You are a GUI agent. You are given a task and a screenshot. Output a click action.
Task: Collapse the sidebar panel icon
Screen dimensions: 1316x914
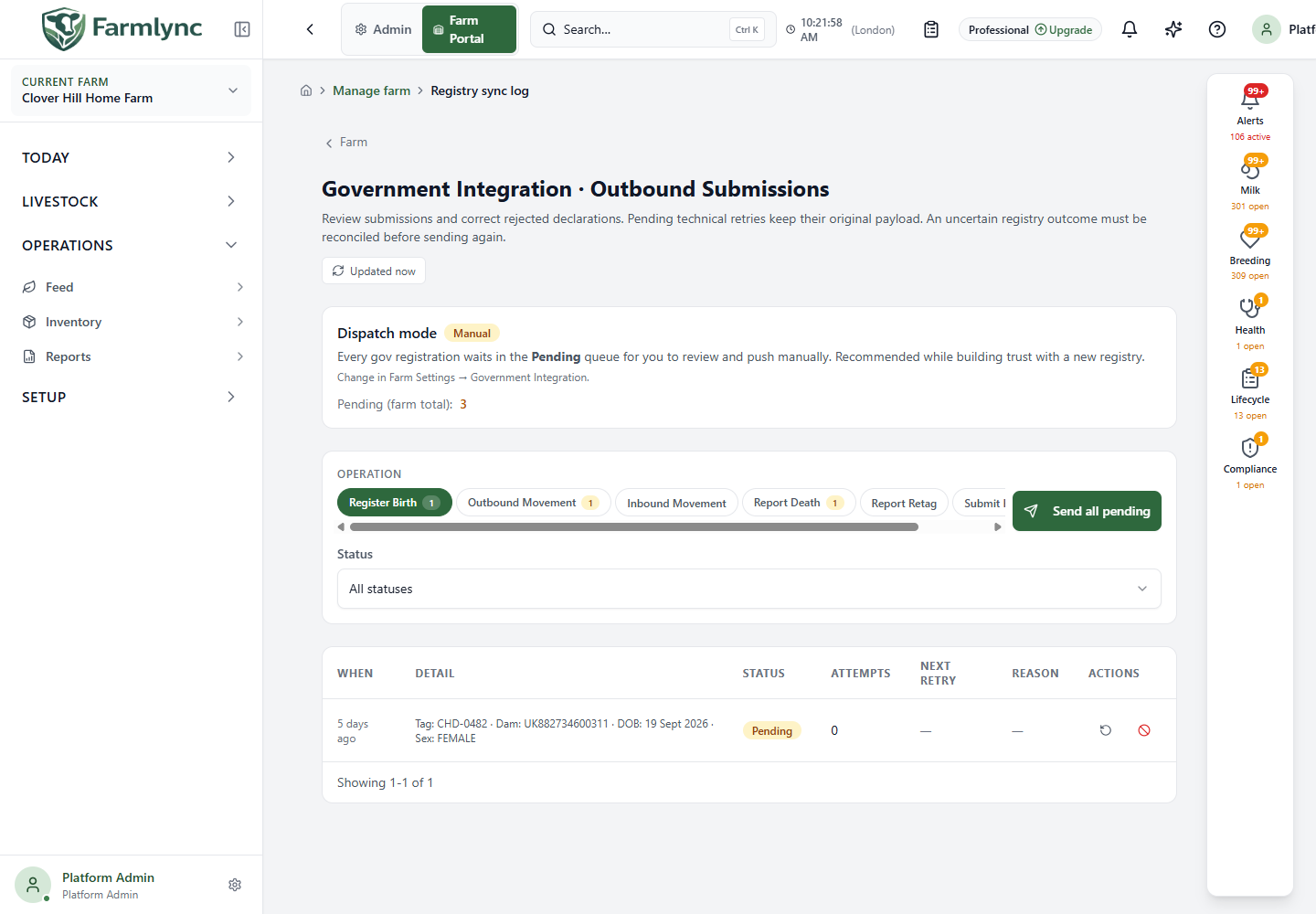[242, 29]
